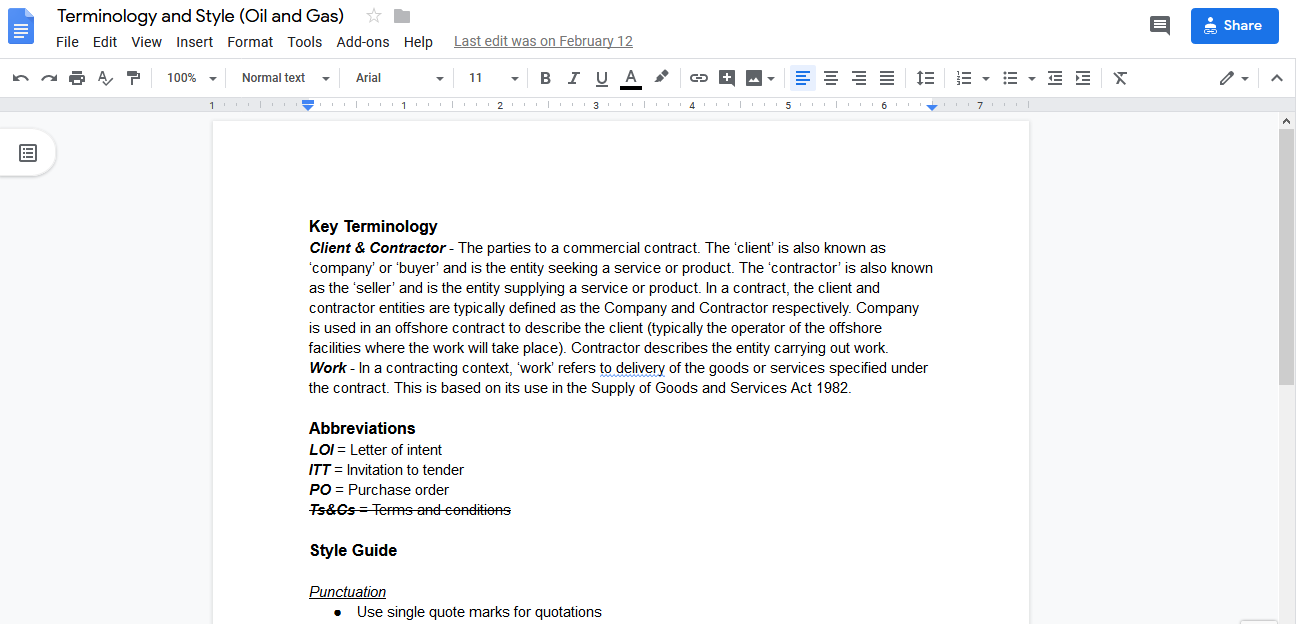
Task: Toggle bold formatting
Action: pyautogui.click(x=545, y=78)
